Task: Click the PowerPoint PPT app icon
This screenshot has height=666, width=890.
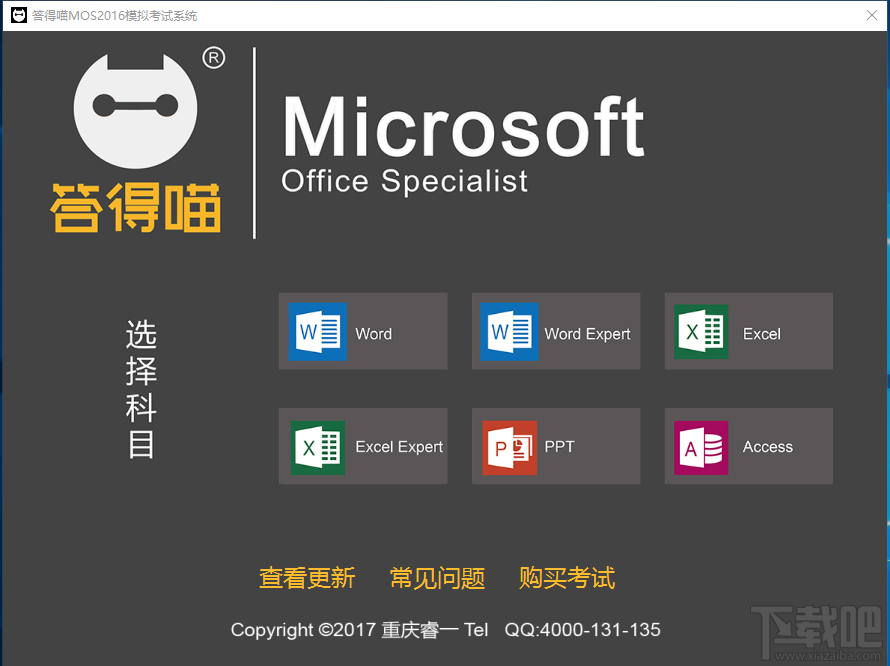Action: (509, 447)
